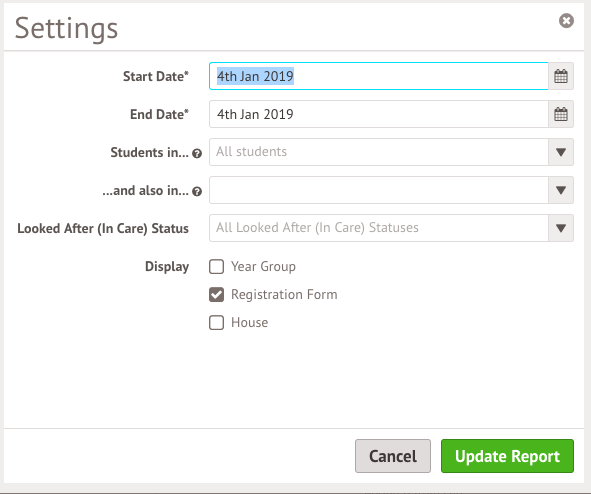
Task: Click the All students selection field
Action: tap(379, 152)
